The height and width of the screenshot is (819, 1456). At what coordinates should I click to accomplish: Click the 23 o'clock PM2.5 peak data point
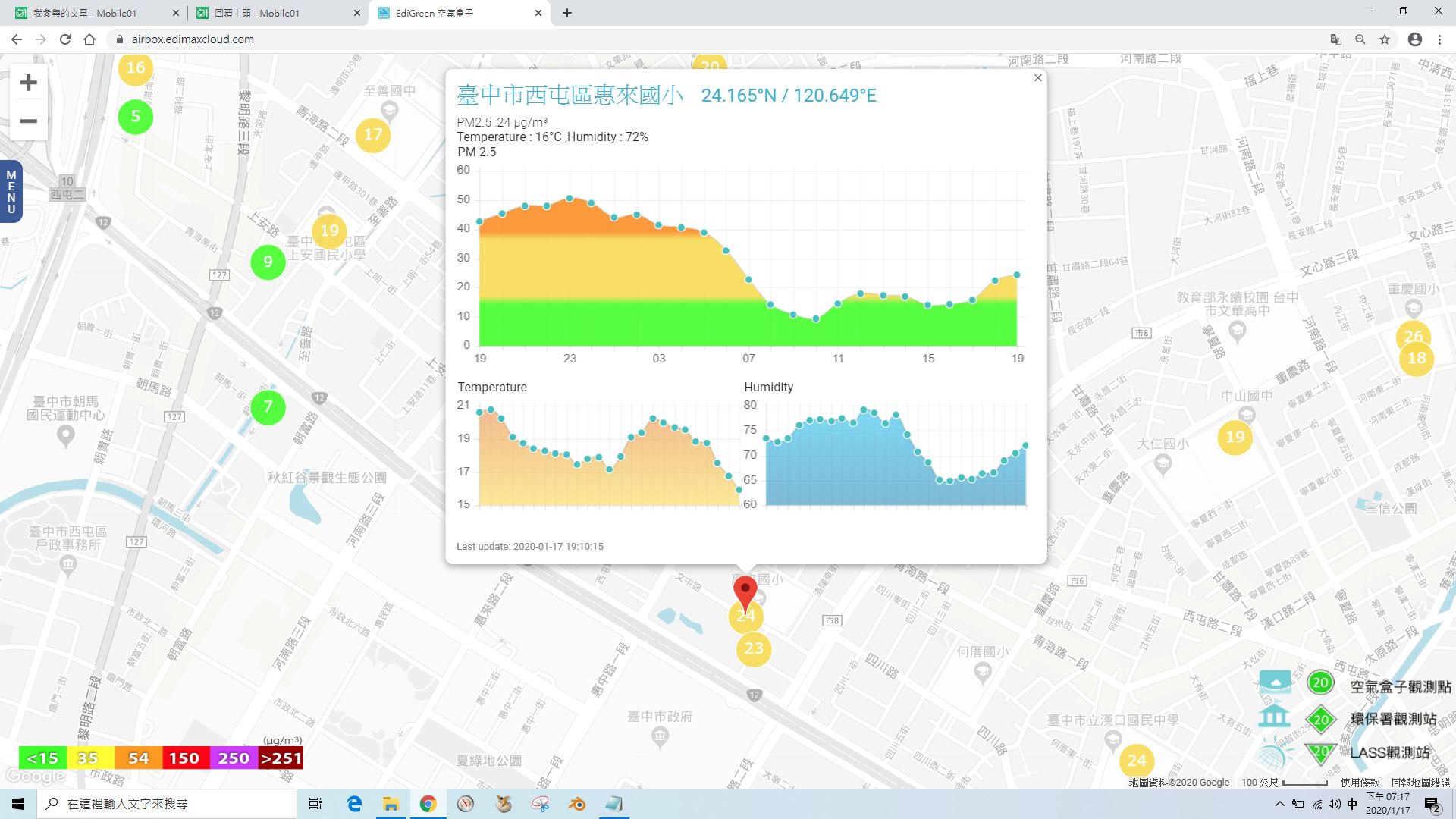570,199
